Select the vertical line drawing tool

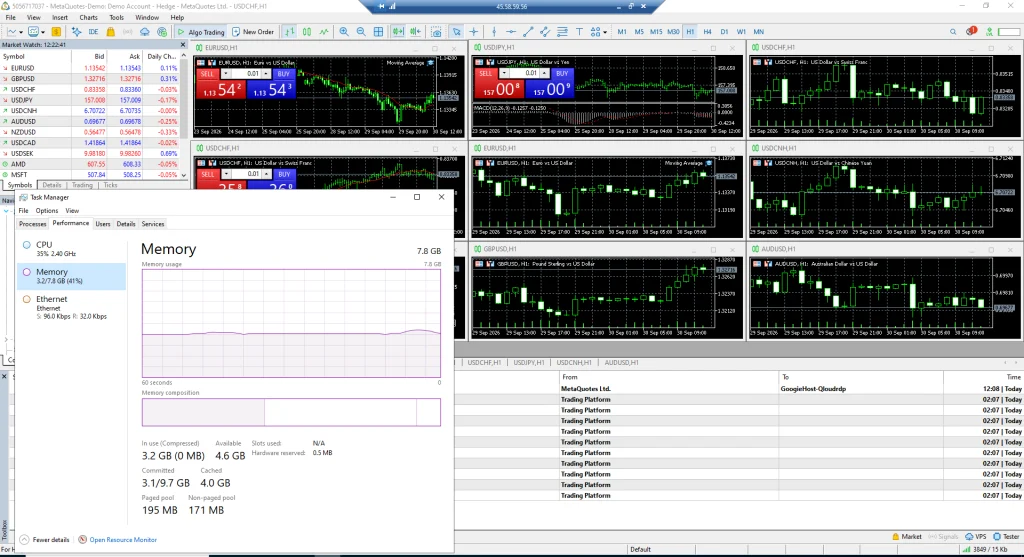[x=494, y=31]
